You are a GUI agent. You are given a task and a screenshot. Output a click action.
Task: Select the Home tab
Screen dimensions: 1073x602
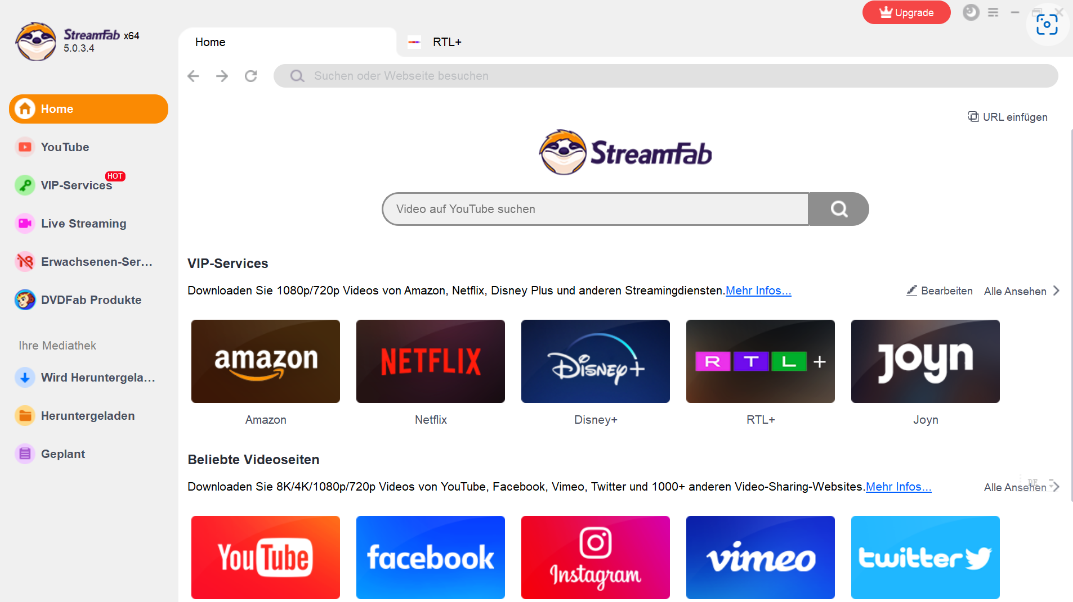(287, 42)
